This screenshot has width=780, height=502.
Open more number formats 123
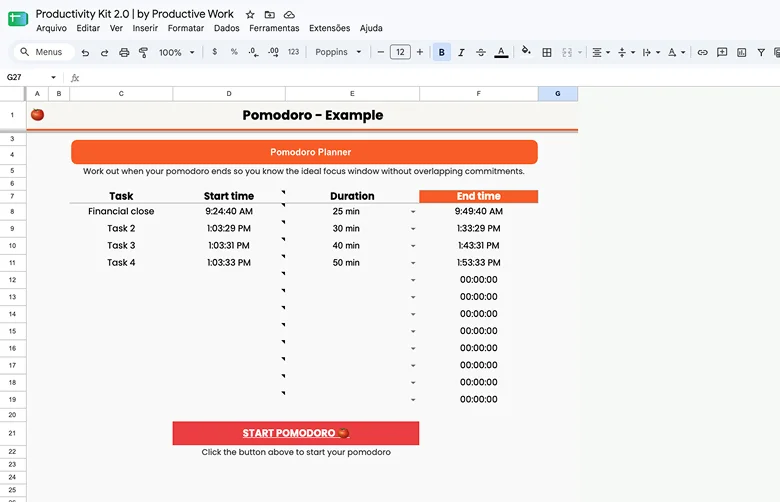point(293,52)
